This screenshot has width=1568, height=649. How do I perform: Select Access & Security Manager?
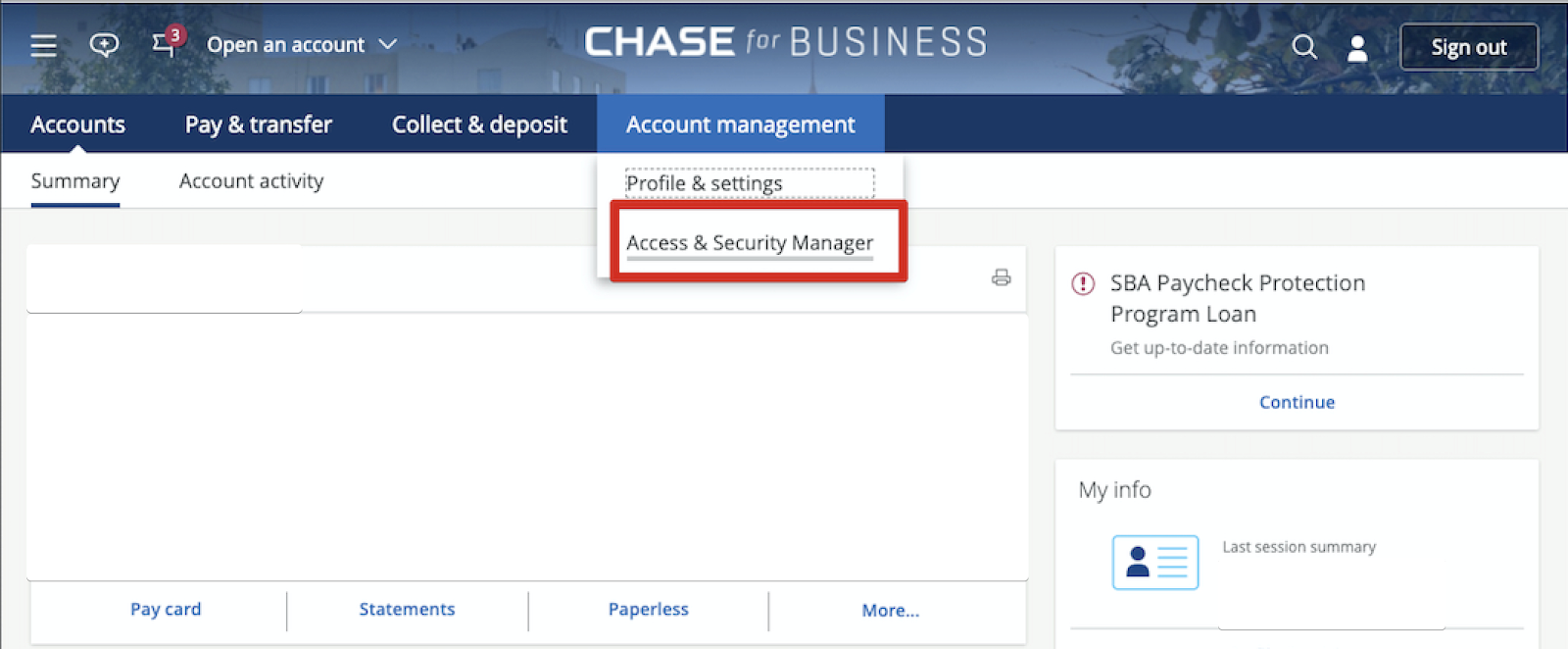coord(750,242)
